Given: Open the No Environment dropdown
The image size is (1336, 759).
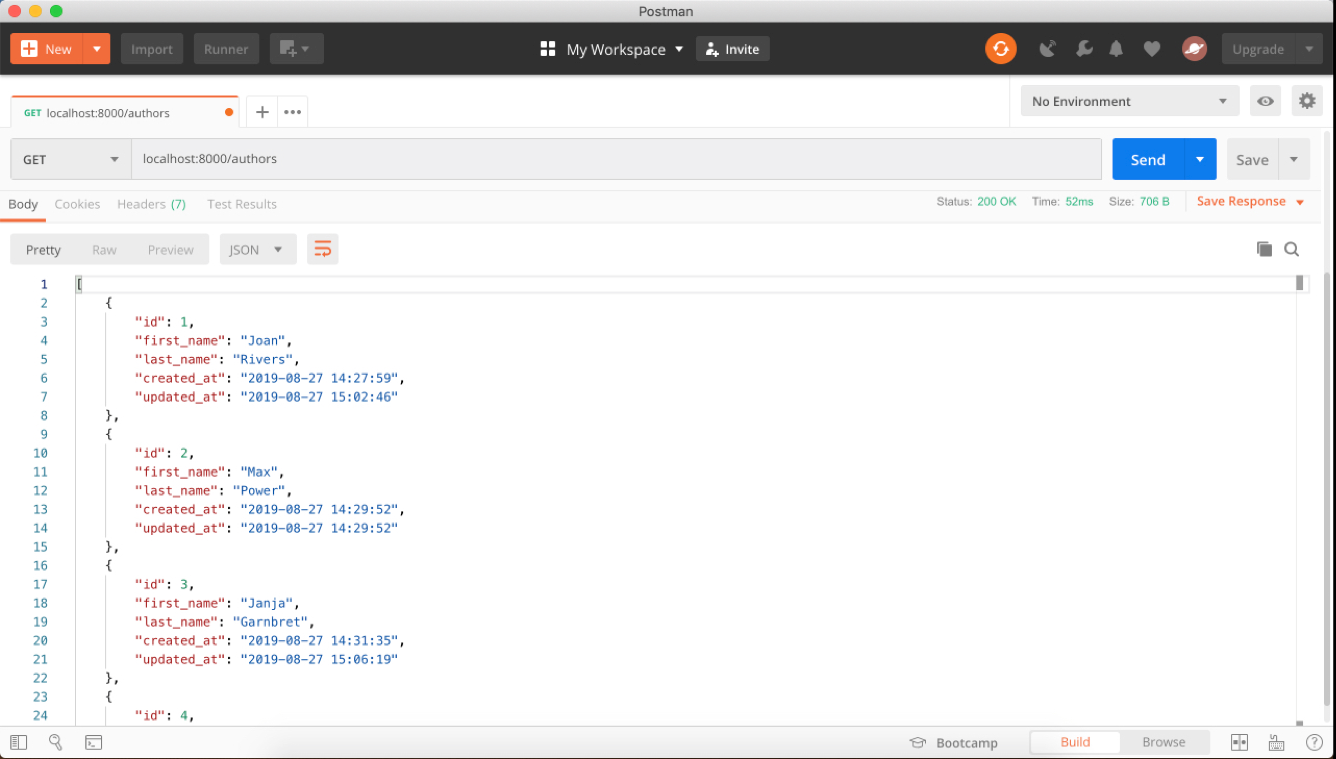Looking at the screenshot, I should pos(1129,100).
